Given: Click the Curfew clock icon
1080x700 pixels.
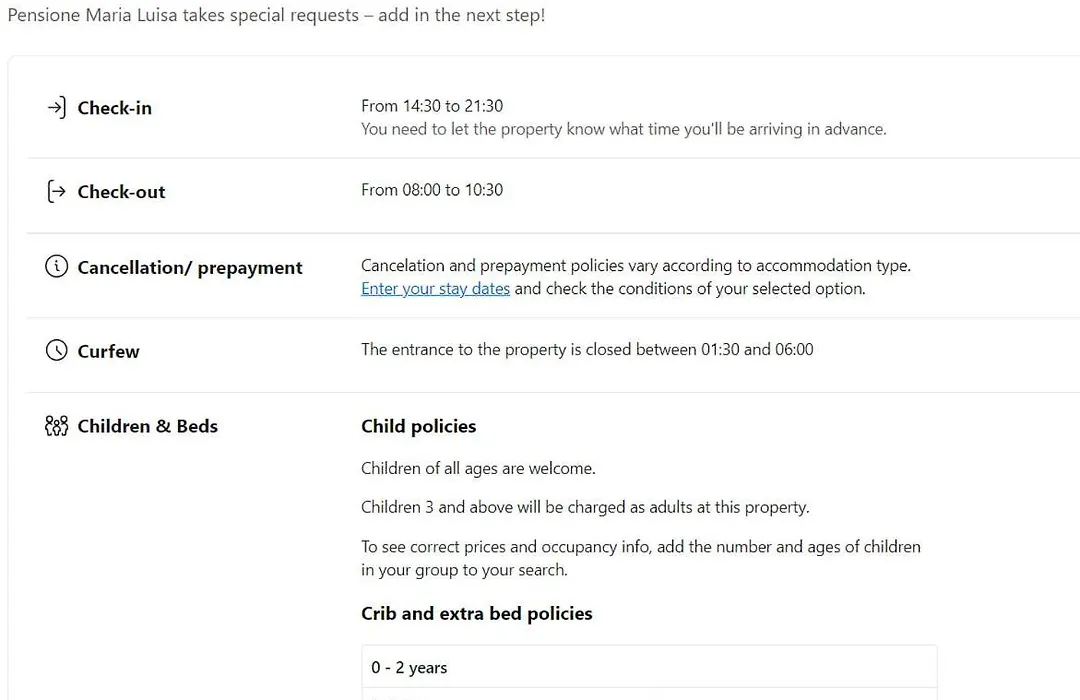Looking at the screenshot, I should [56, 350].
